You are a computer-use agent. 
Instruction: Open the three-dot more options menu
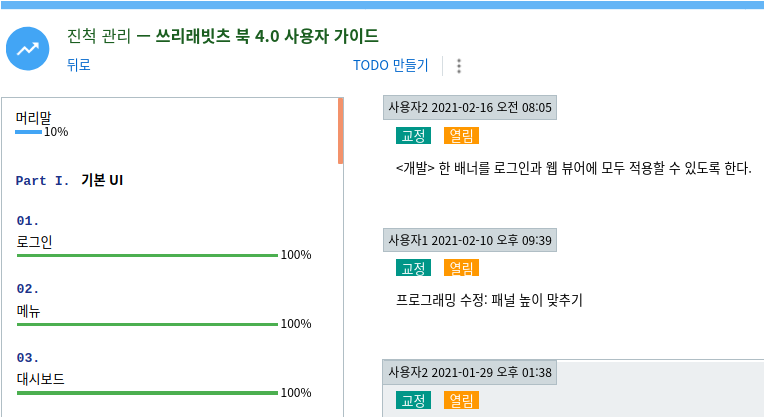click(x=459, y=66)
